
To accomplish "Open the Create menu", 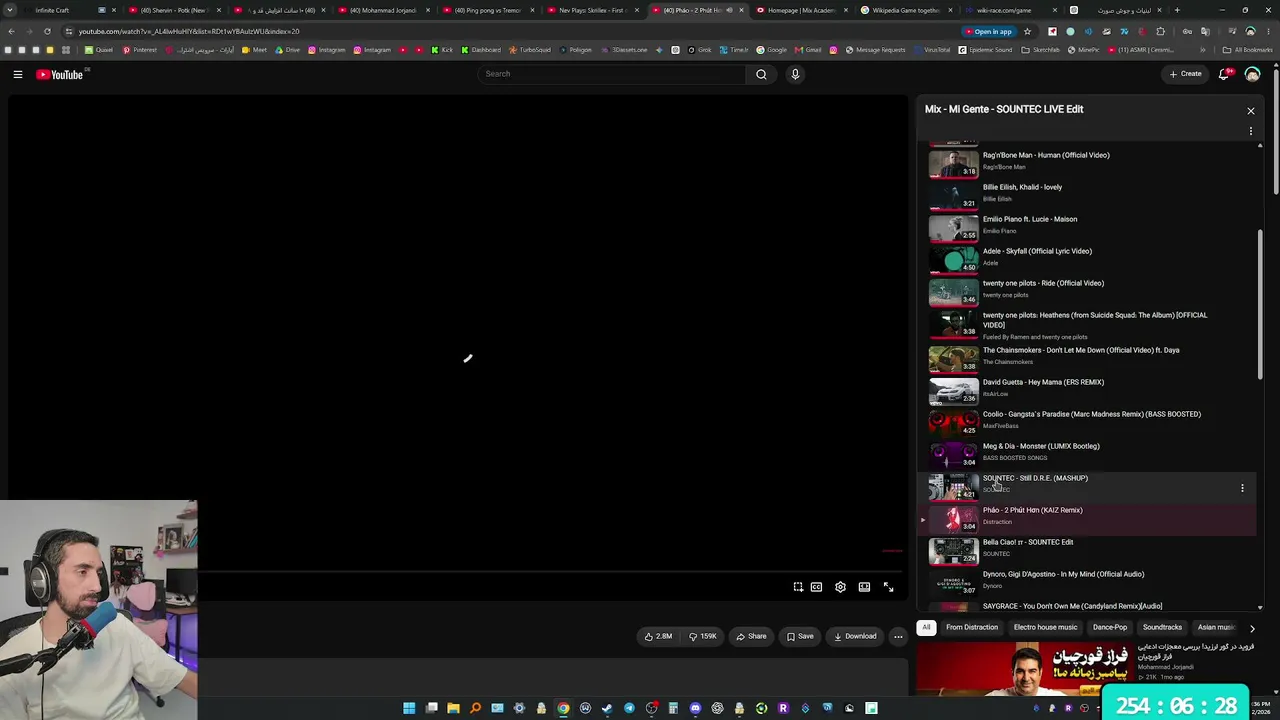I will (x=1186, y=74).
